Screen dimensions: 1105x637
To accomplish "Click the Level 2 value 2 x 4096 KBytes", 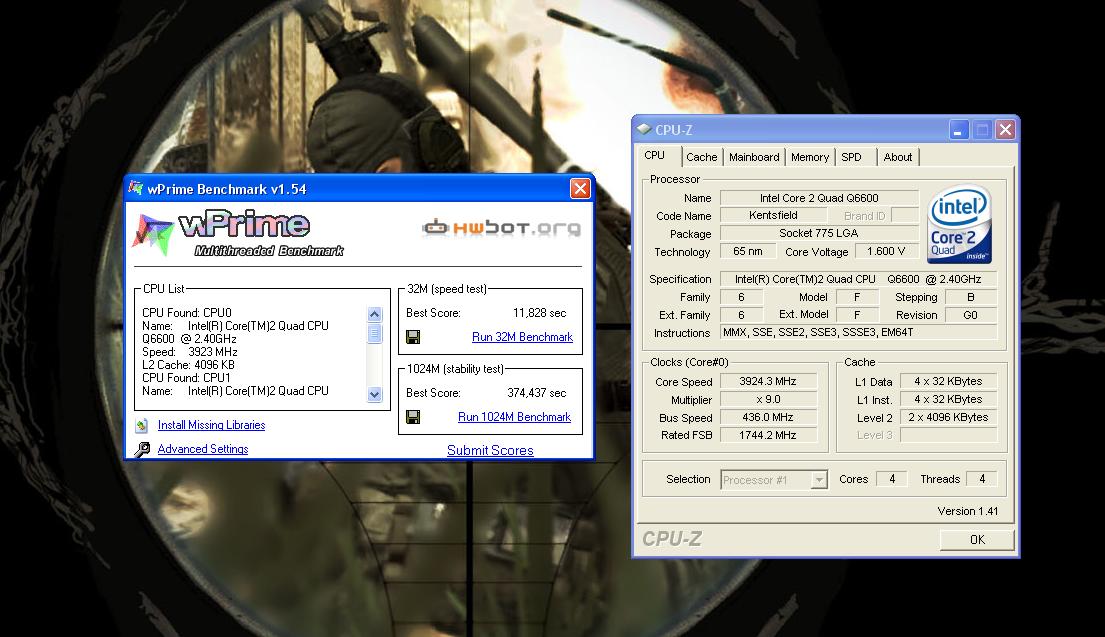I will 949,417.
